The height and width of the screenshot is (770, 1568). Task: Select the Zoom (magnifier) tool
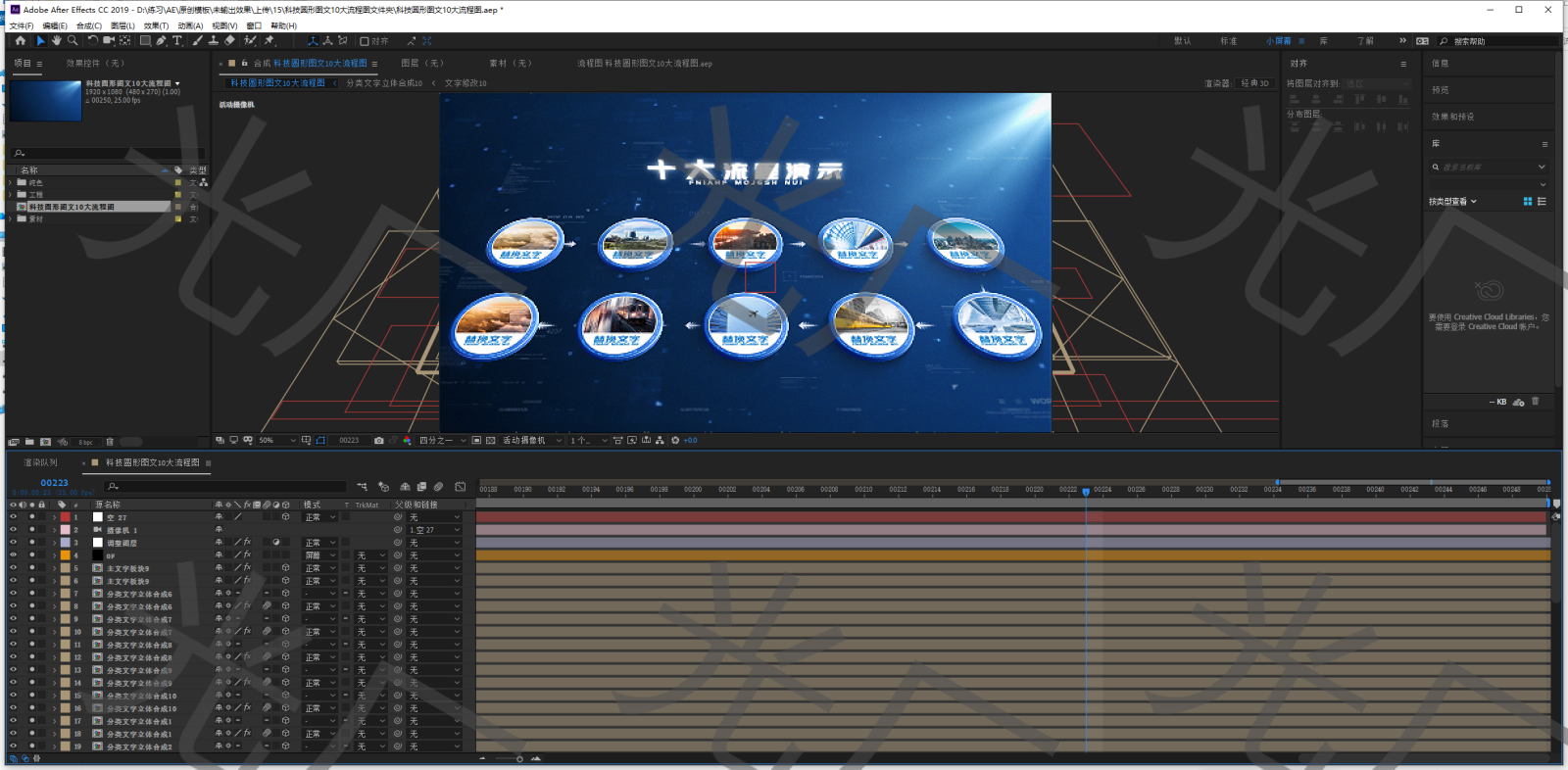(x=72, y=41)
